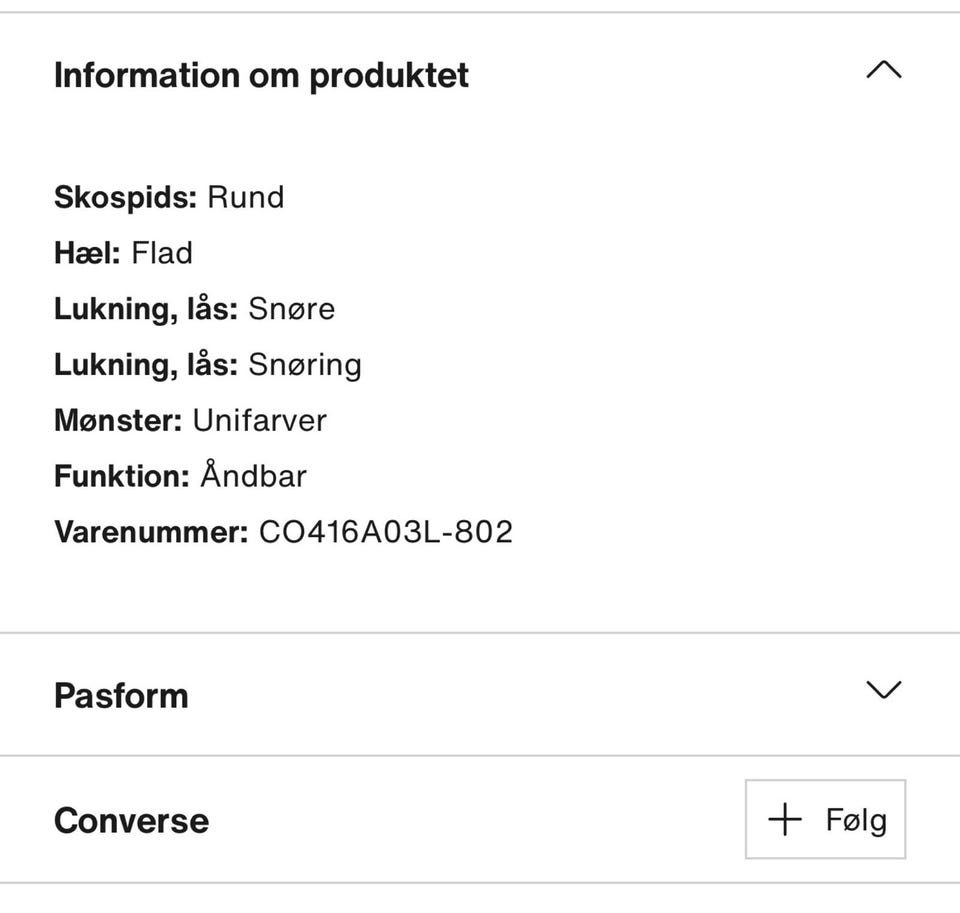Select the Hæl label text
960x913 pixels.
click(87, 253)
